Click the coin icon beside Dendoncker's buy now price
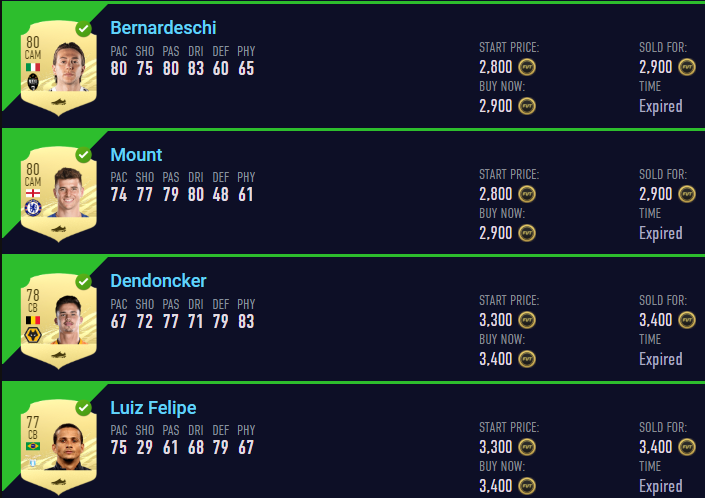 point(527,359)
